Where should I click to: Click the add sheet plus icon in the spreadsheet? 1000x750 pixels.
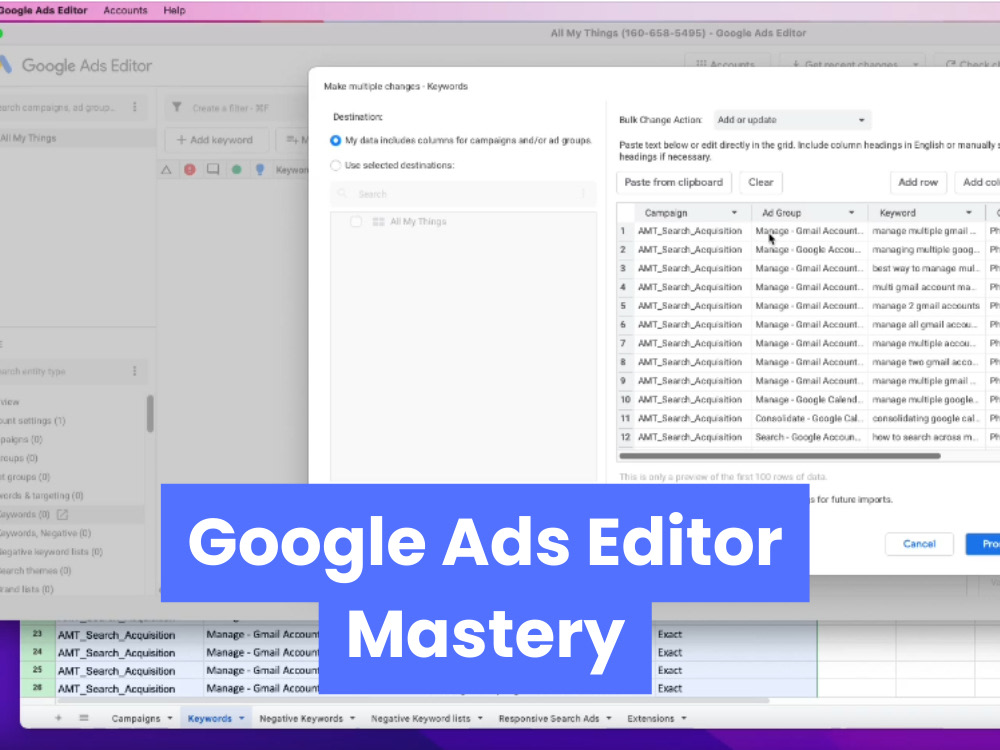tap(58, 718)
